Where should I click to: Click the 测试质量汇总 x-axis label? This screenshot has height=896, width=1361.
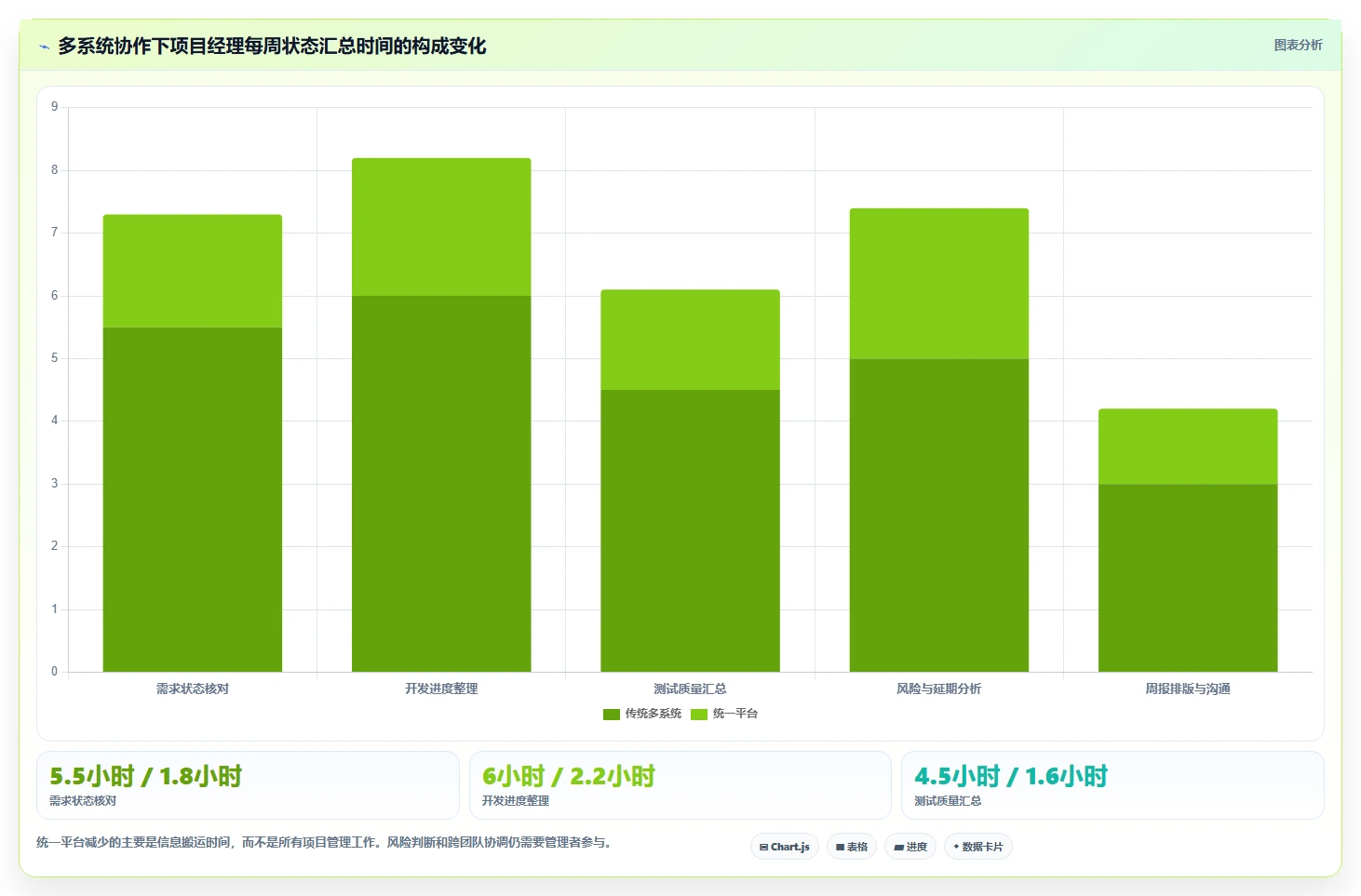click(690, 689)
